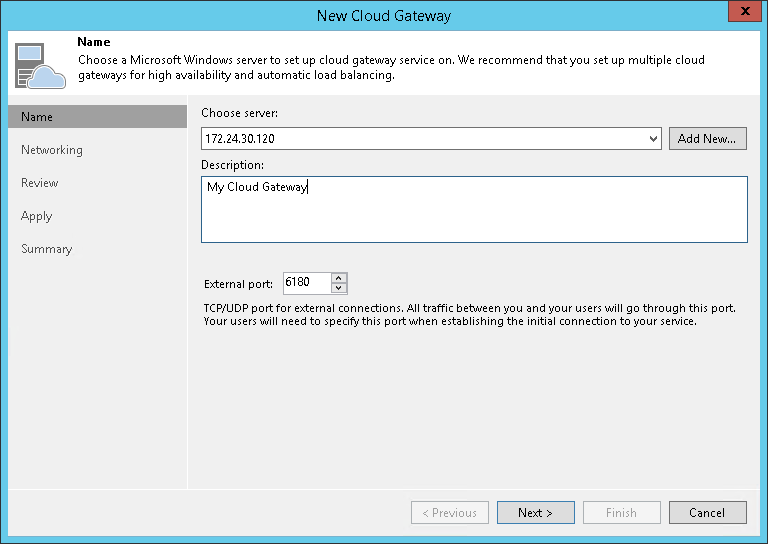Go to the Networking step
This screenshot has height=544, width=768.
(x=52, y=150)
